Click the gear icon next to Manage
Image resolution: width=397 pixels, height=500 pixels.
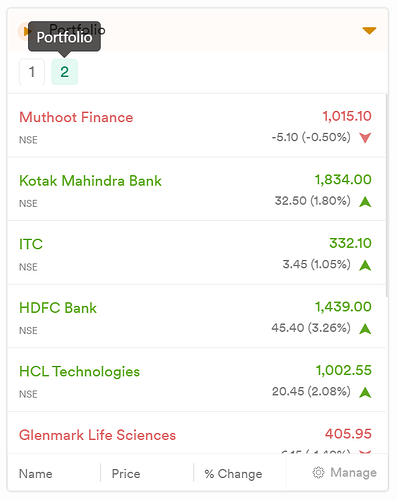coord(318,473)
